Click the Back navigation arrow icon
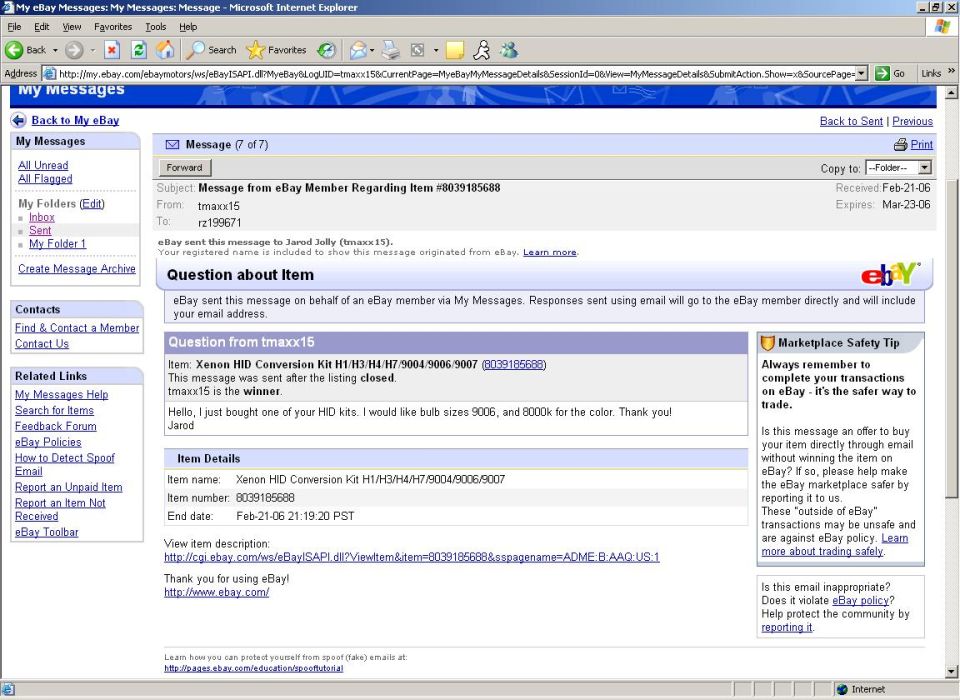 (14, 50)
